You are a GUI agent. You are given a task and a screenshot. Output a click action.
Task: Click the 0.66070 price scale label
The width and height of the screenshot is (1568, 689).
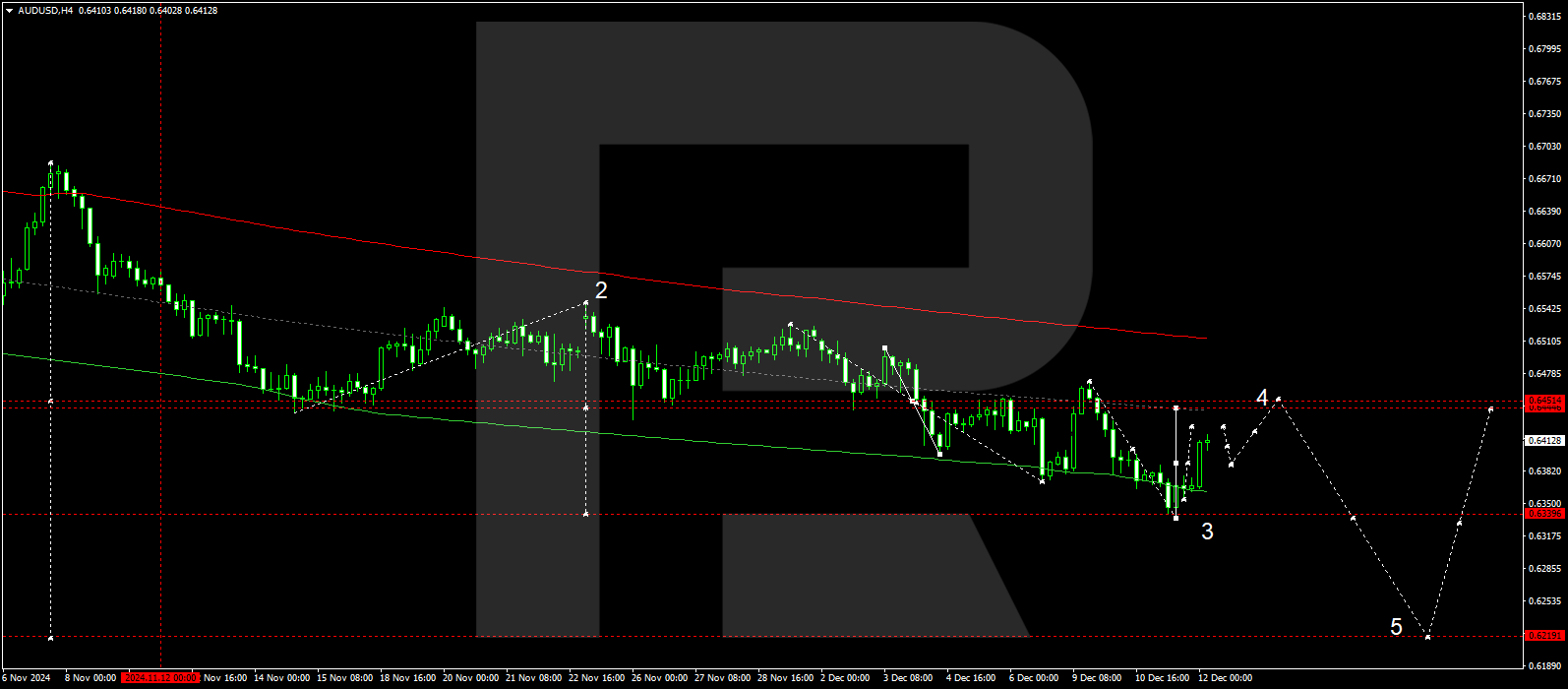point(1545,244)
